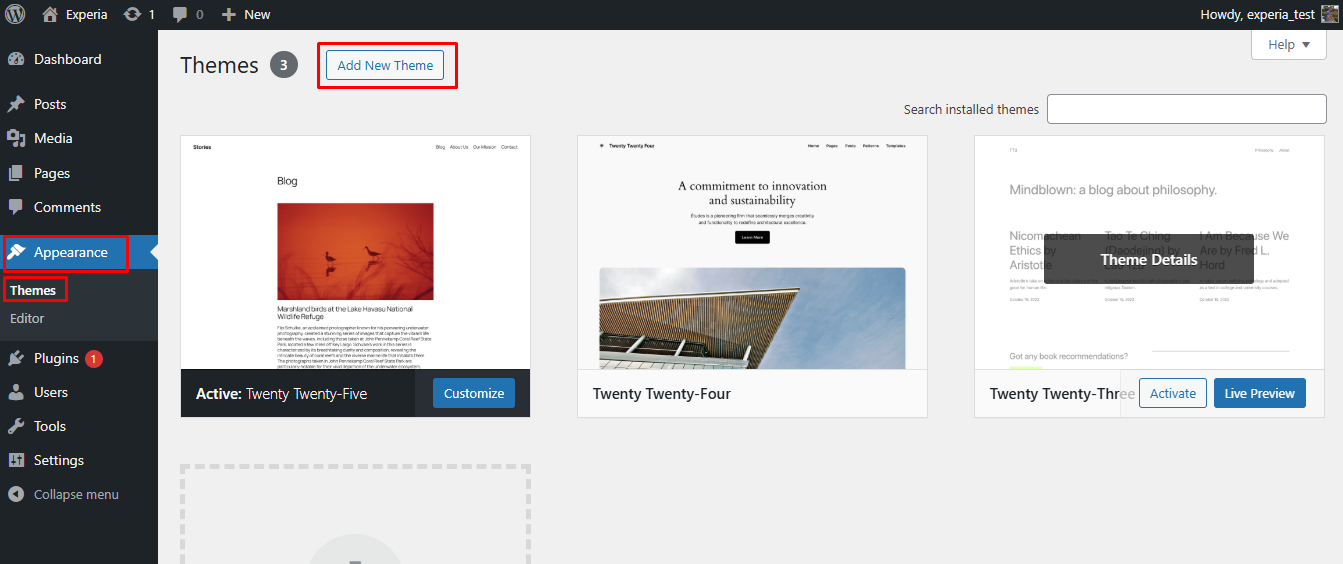Image resolution: width=1343 pixels, height=564 pixels.
Task: Click the plus icon beside New
Action: click(229, 14)
